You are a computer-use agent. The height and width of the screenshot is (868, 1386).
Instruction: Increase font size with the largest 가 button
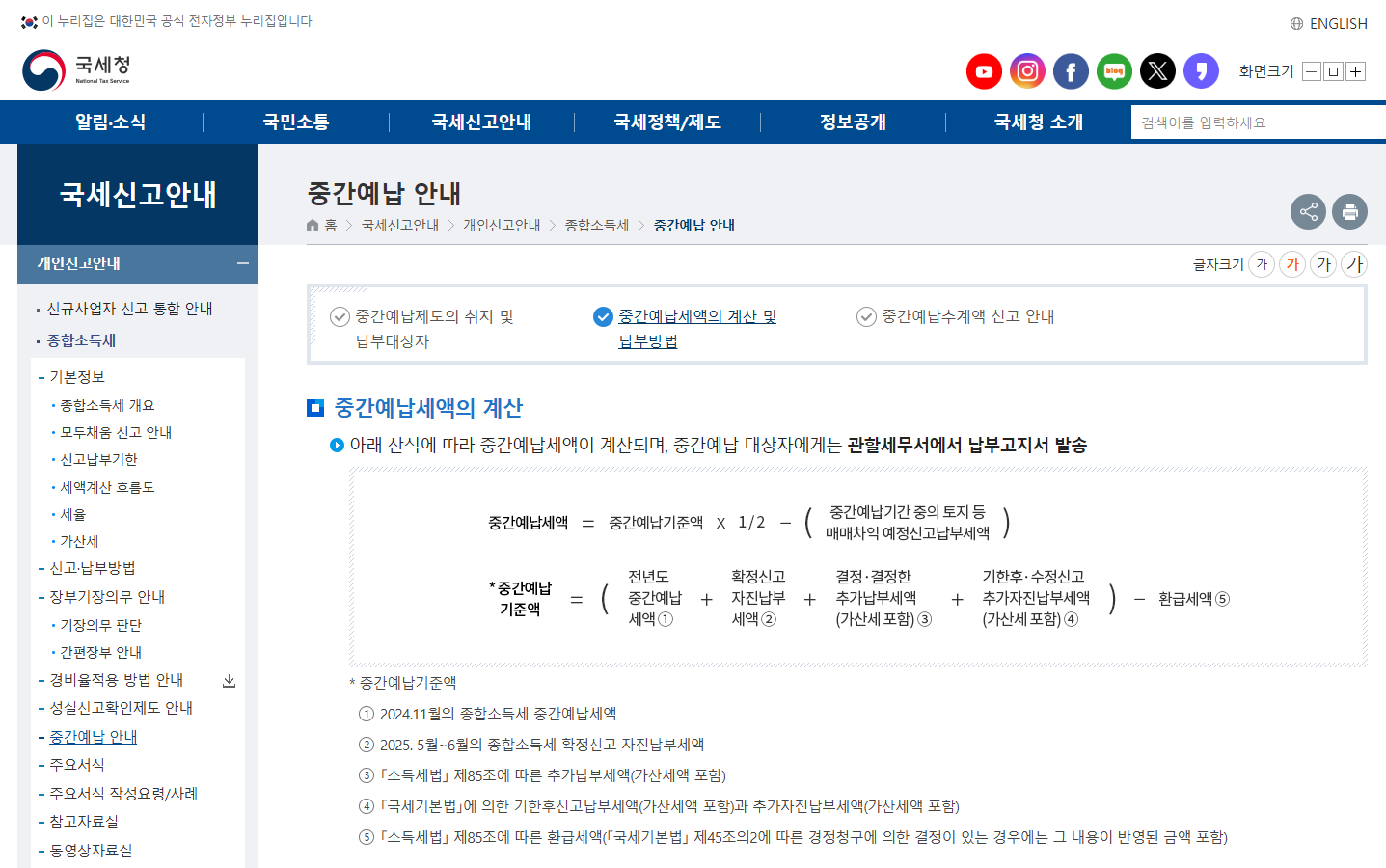click(1354, 263)
